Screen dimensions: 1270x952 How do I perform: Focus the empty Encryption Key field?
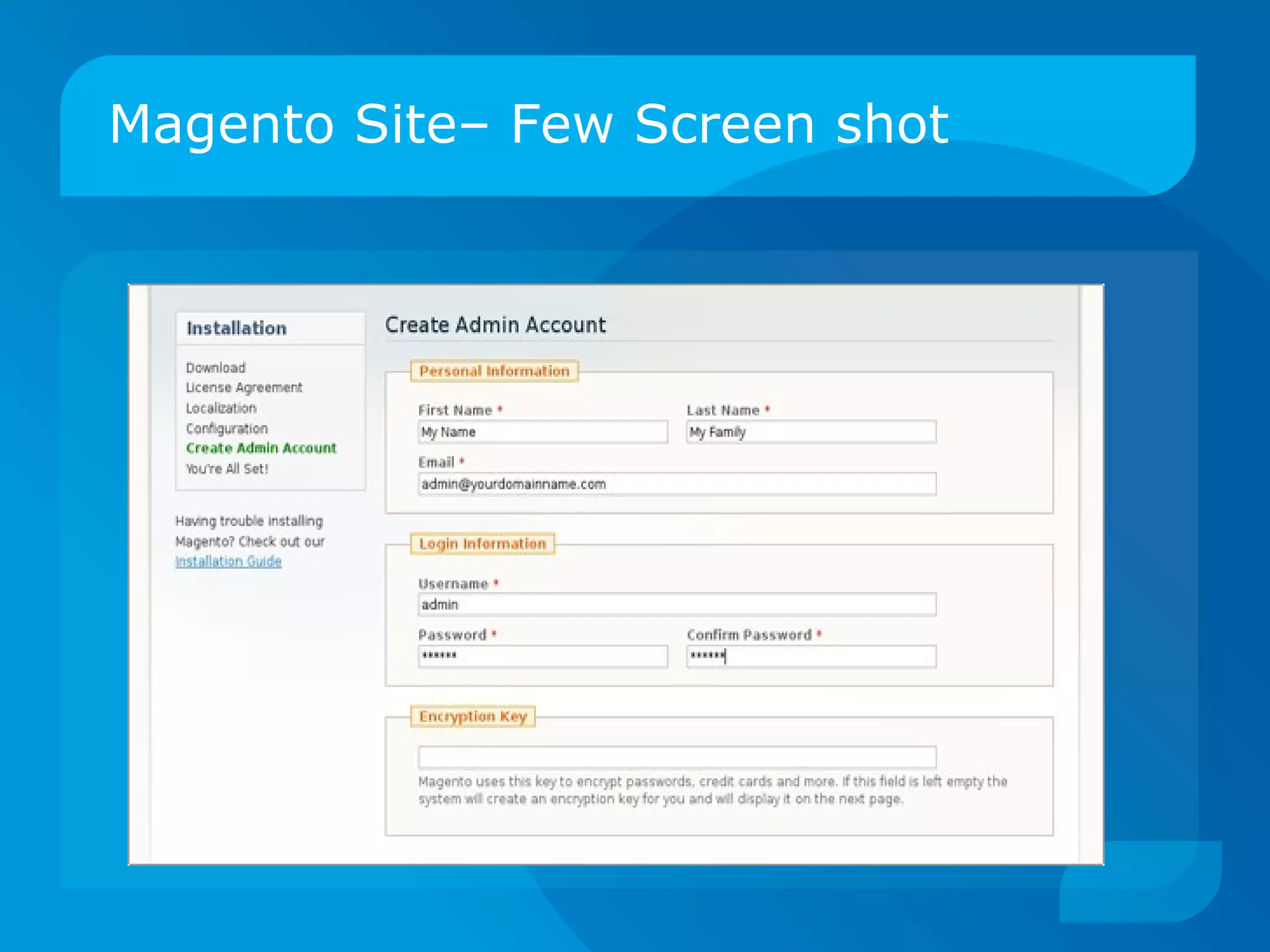(677, 757)
